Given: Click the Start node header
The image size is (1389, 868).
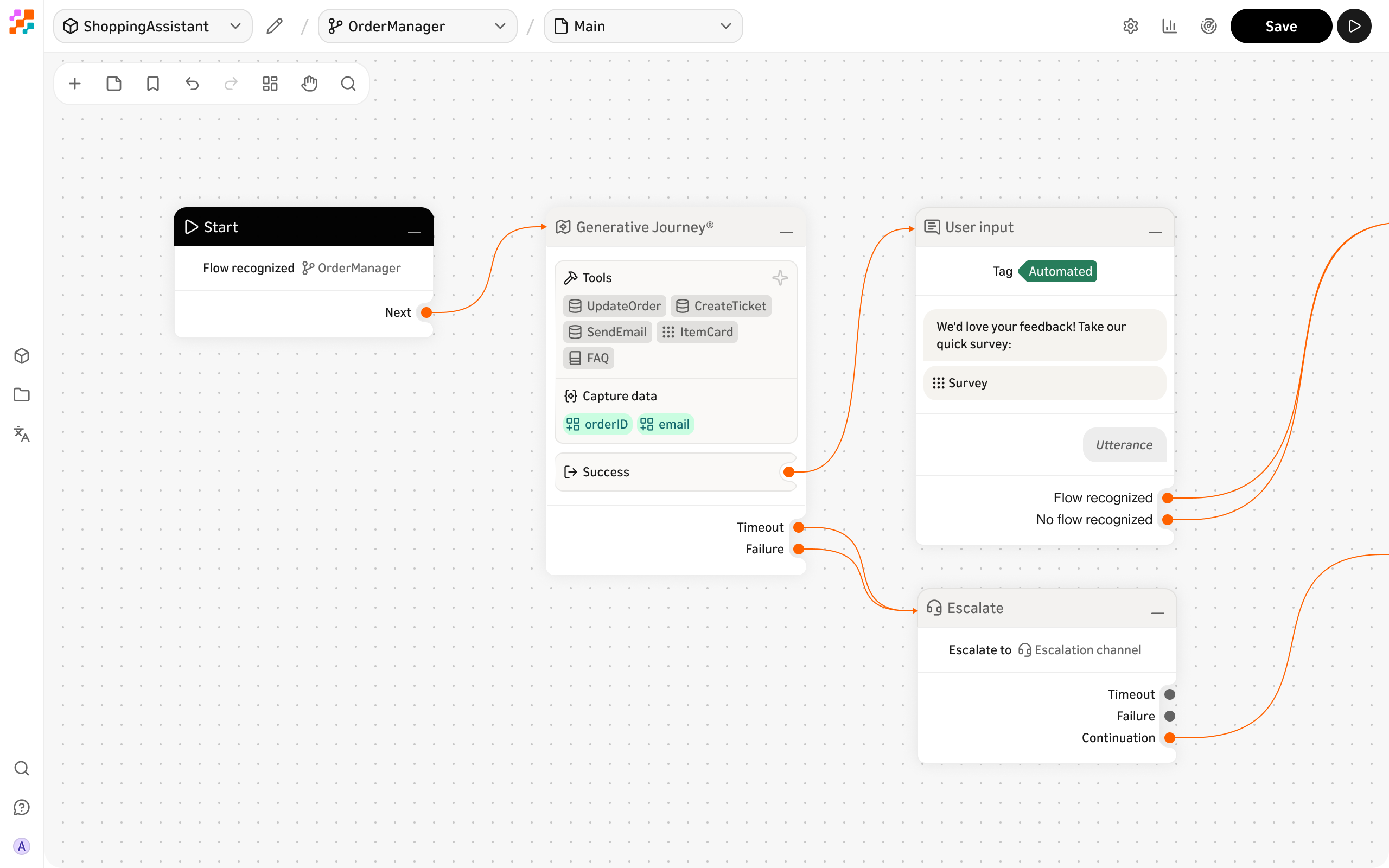Looking at the screenshot, I should 303,227.
